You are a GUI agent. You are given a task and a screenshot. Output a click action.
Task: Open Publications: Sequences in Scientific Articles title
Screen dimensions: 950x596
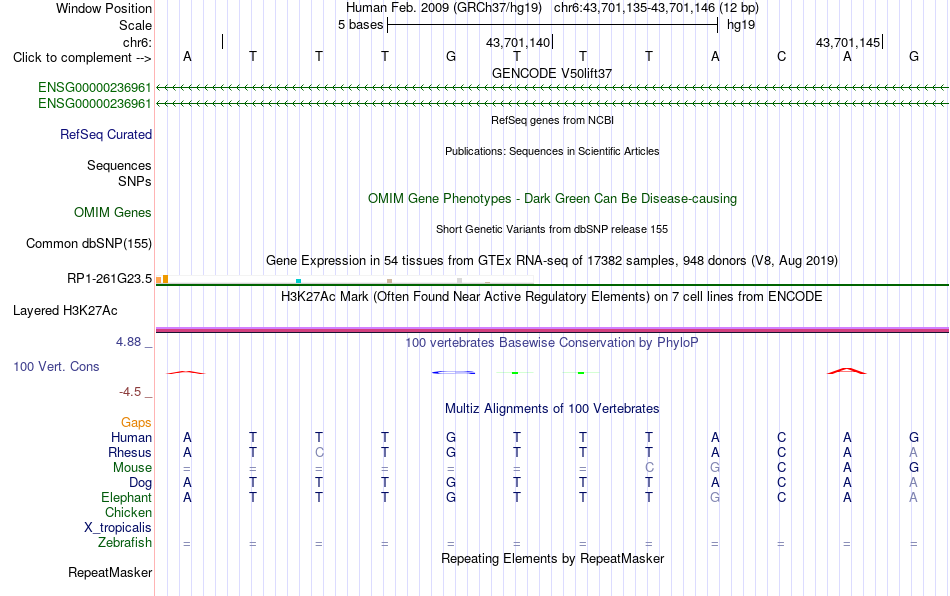pos(552,151)
